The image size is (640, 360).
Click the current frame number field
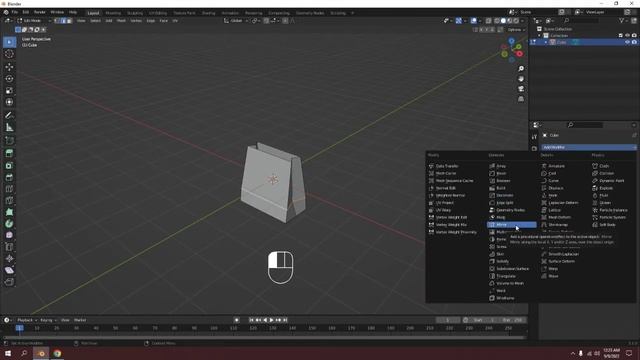448,320
